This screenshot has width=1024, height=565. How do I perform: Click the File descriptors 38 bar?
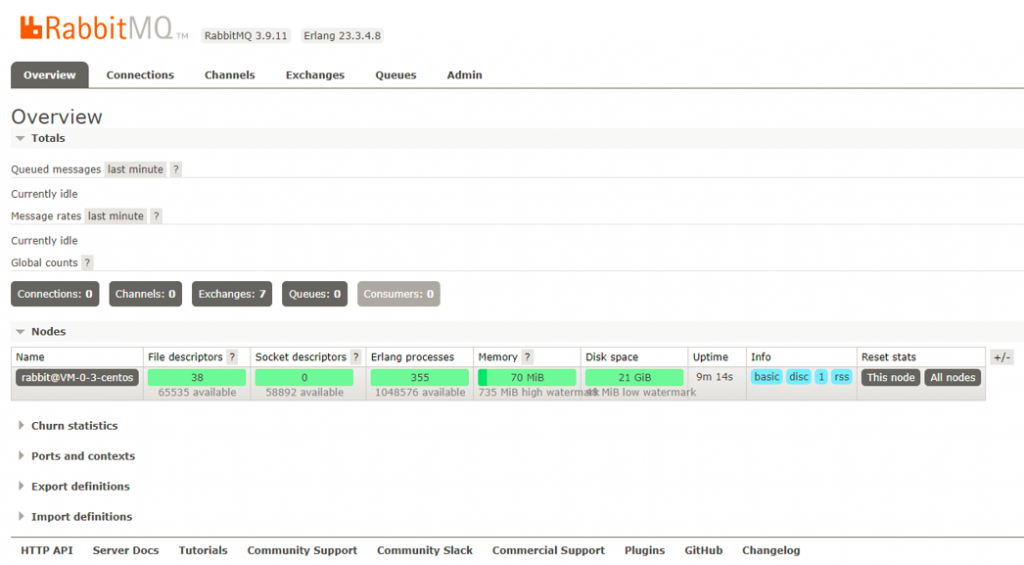point(197,378)
